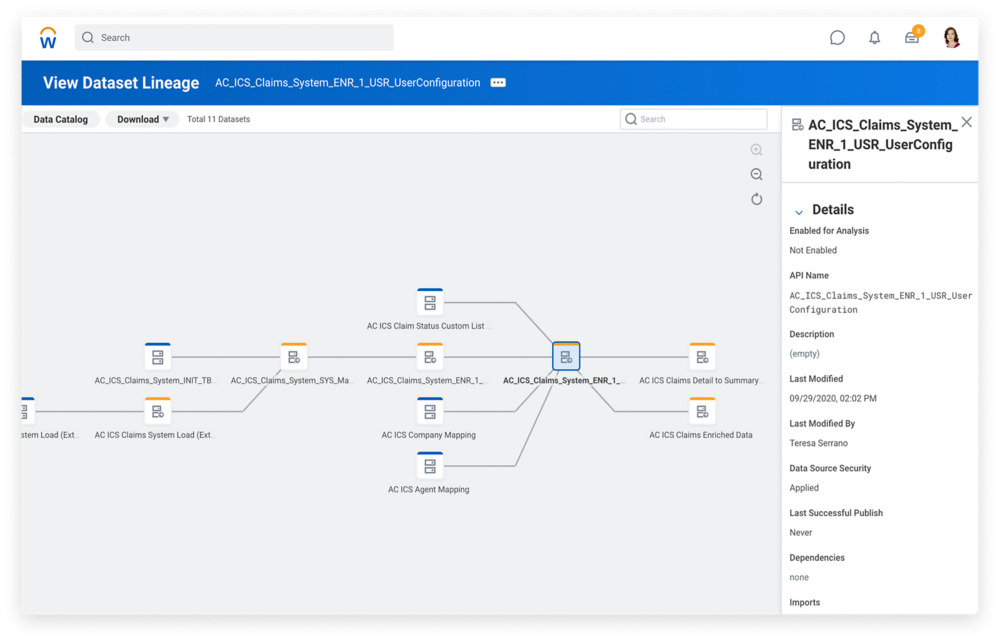Click the 'AC ICS Claims Detail to Summary' label
The height and width of the screenshot is (642, 1000).
[x=700, y=381]
